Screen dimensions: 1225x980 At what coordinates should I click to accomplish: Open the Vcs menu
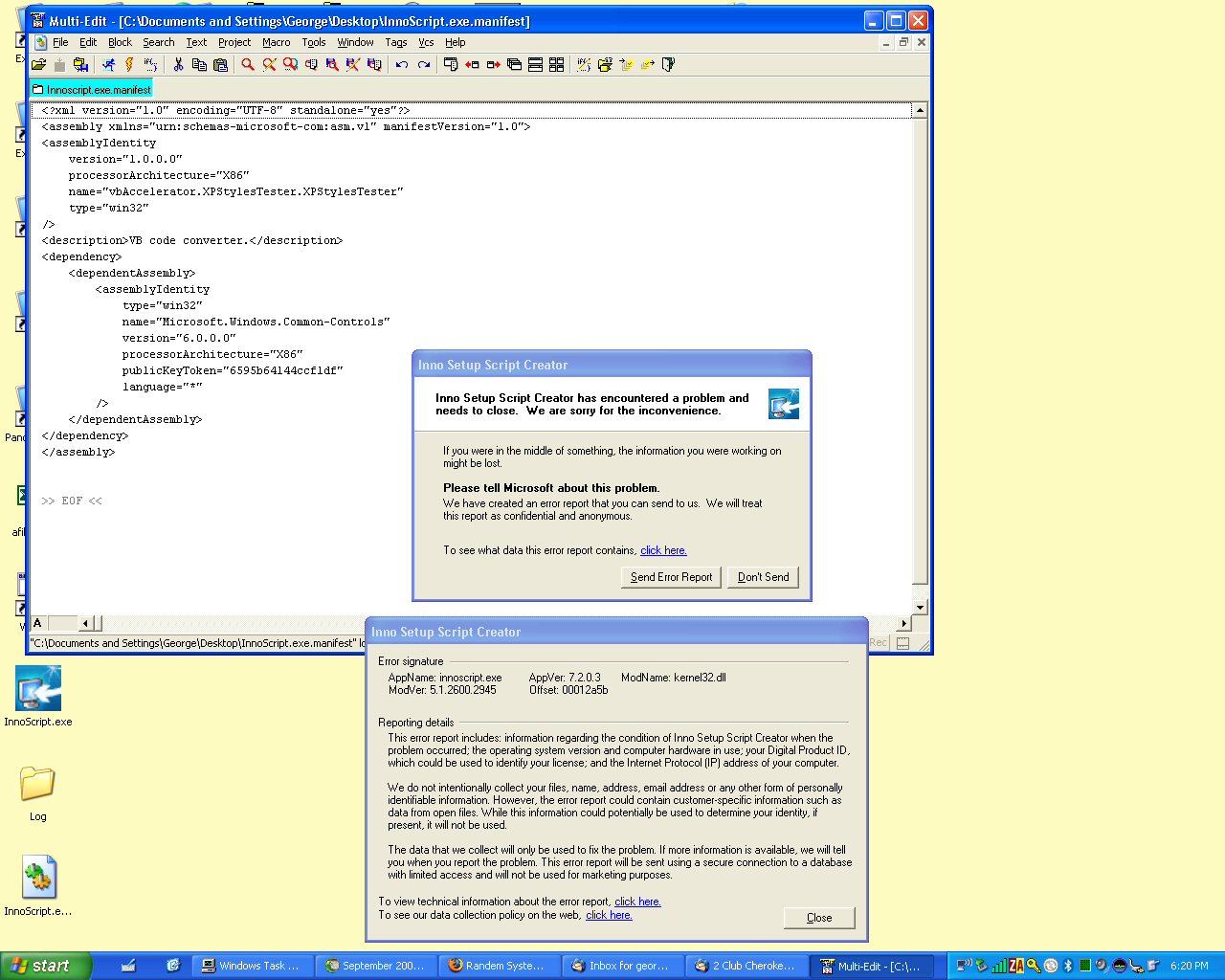coord(426,42)
